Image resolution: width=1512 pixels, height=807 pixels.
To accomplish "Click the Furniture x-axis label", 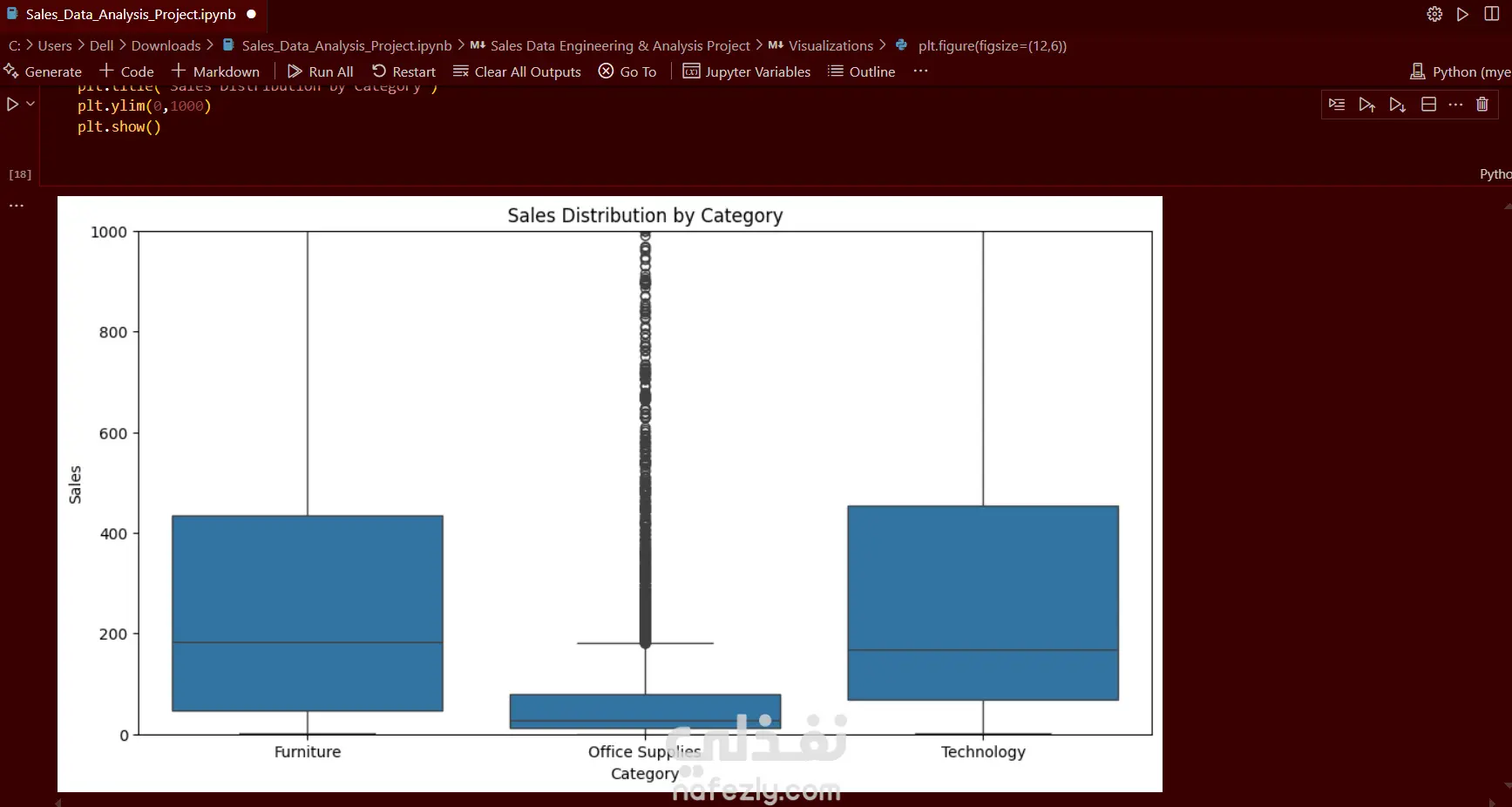I will pyautogui.click(x=308, y=751).
